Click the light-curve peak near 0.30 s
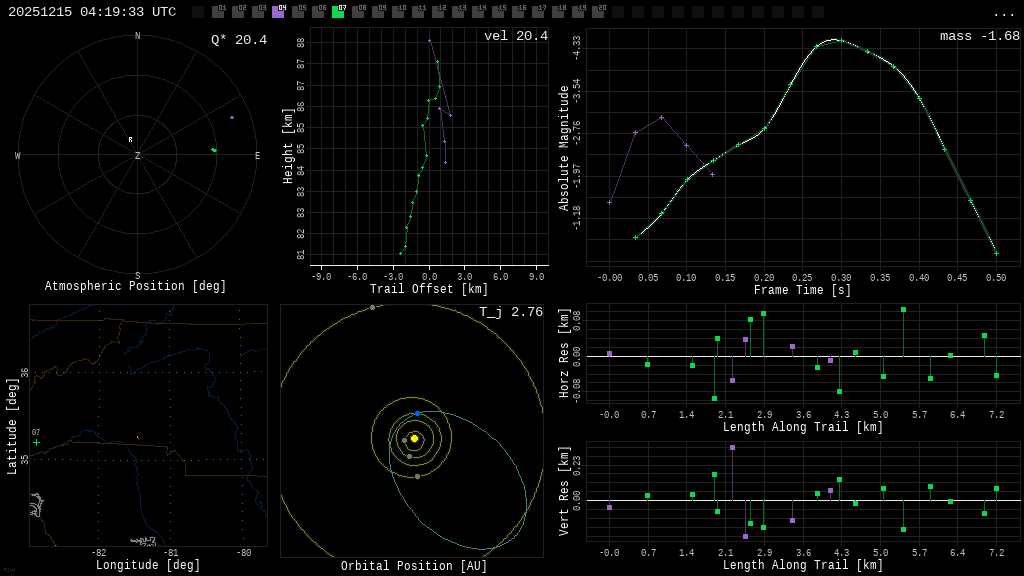Viewport: 1024px width, 576px height. (836, 40)
